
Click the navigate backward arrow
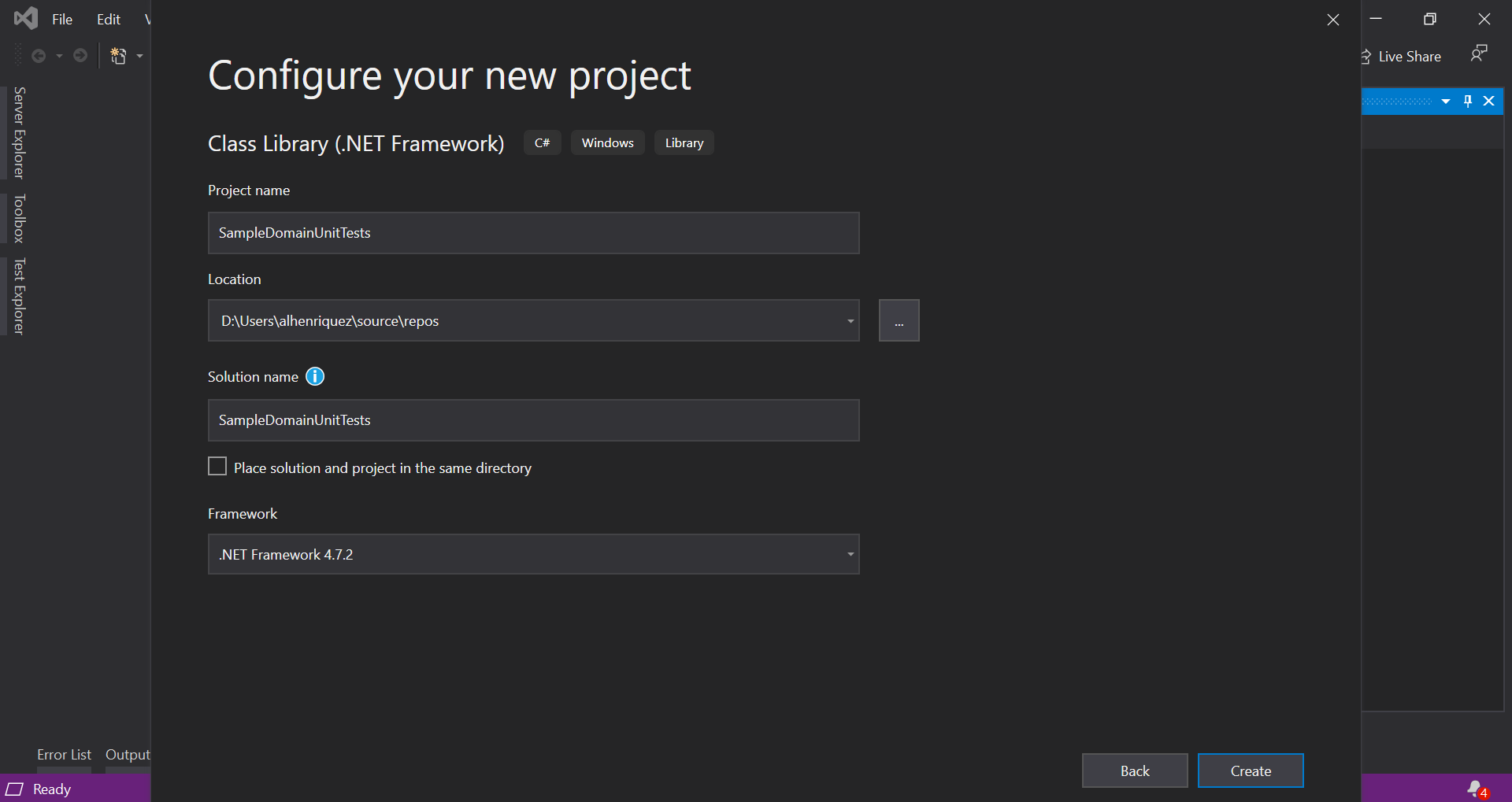click(39, 55)
